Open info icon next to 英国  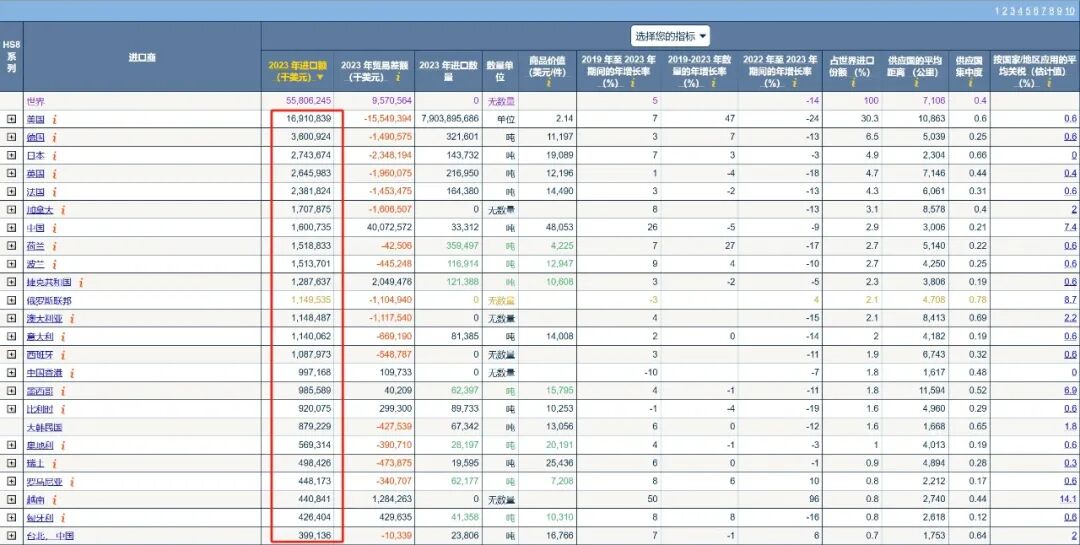click(x=54, y=174)
